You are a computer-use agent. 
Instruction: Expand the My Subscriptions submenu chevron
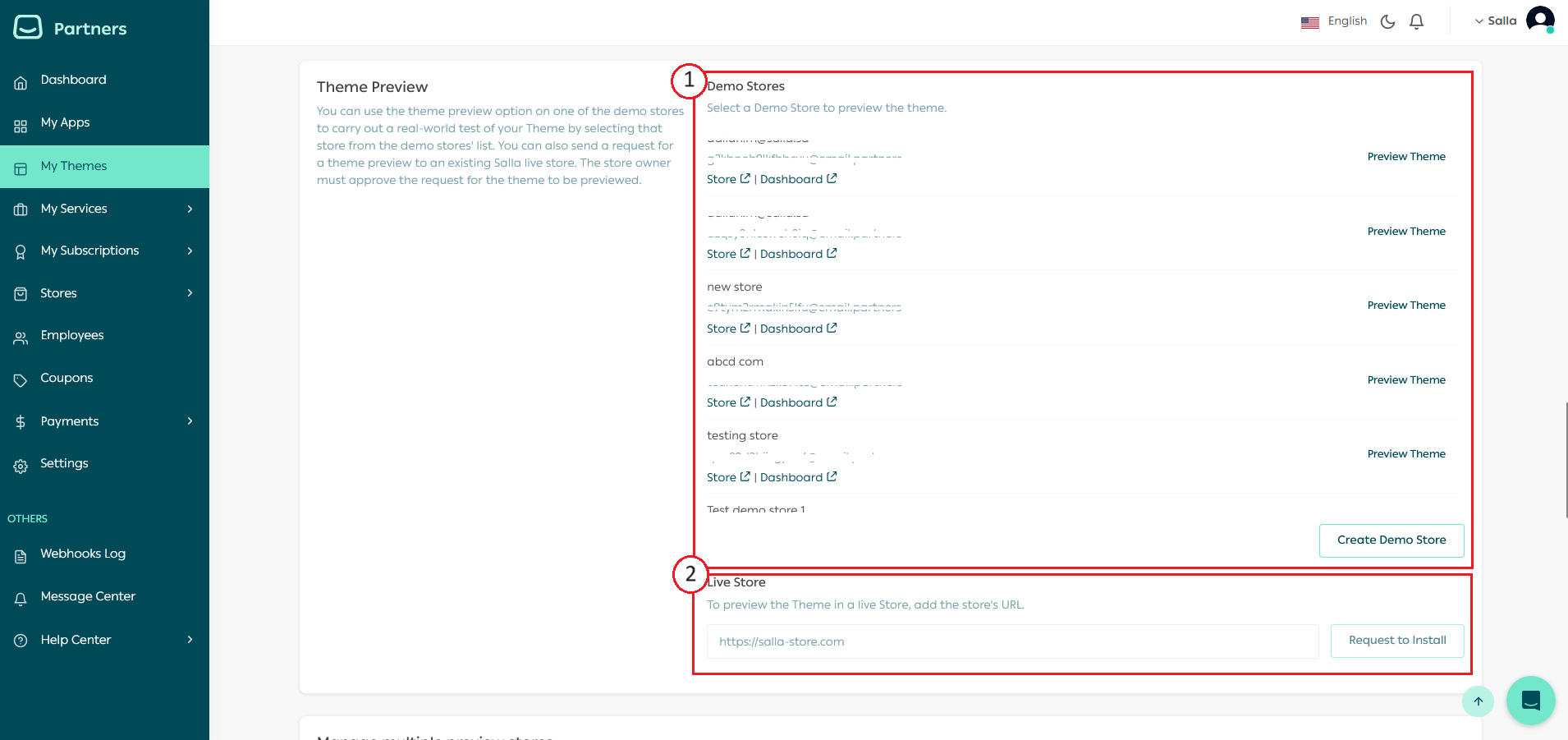190,250
